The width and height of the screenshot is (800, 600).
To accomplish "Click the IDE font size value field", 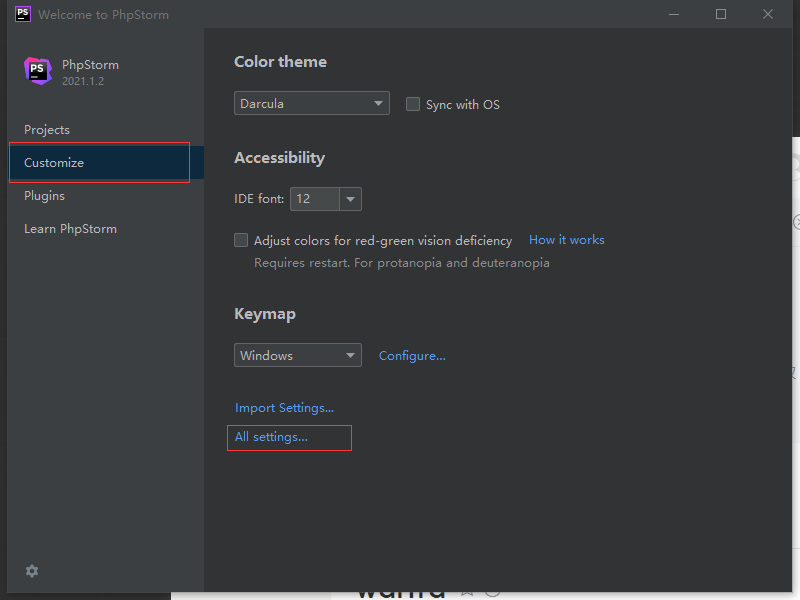I will pyautogui.click(x=314, y=199).
